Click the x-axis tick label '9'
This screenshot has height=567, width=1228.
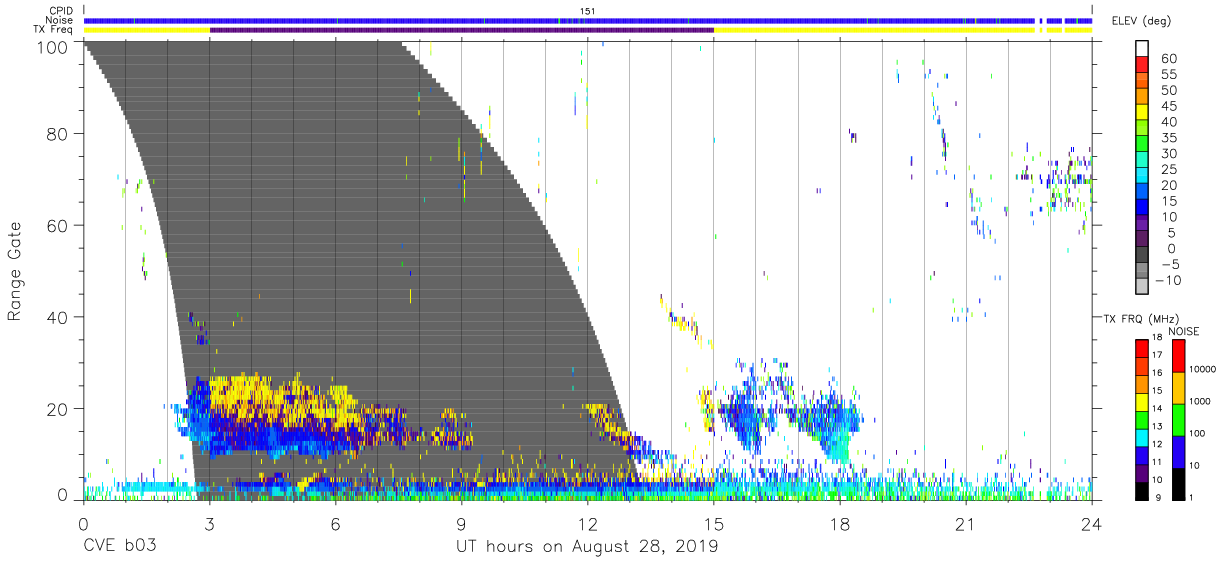point(461,525)
